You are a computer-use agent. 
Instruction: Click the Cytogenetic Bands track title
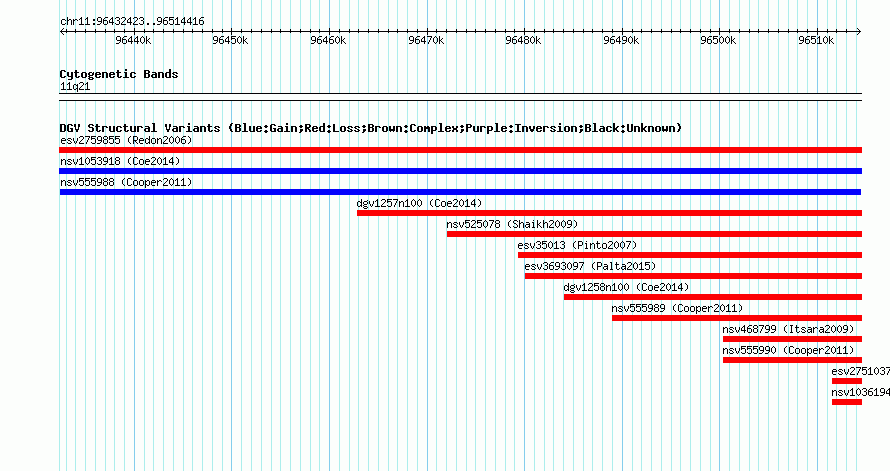pos(119,74)
